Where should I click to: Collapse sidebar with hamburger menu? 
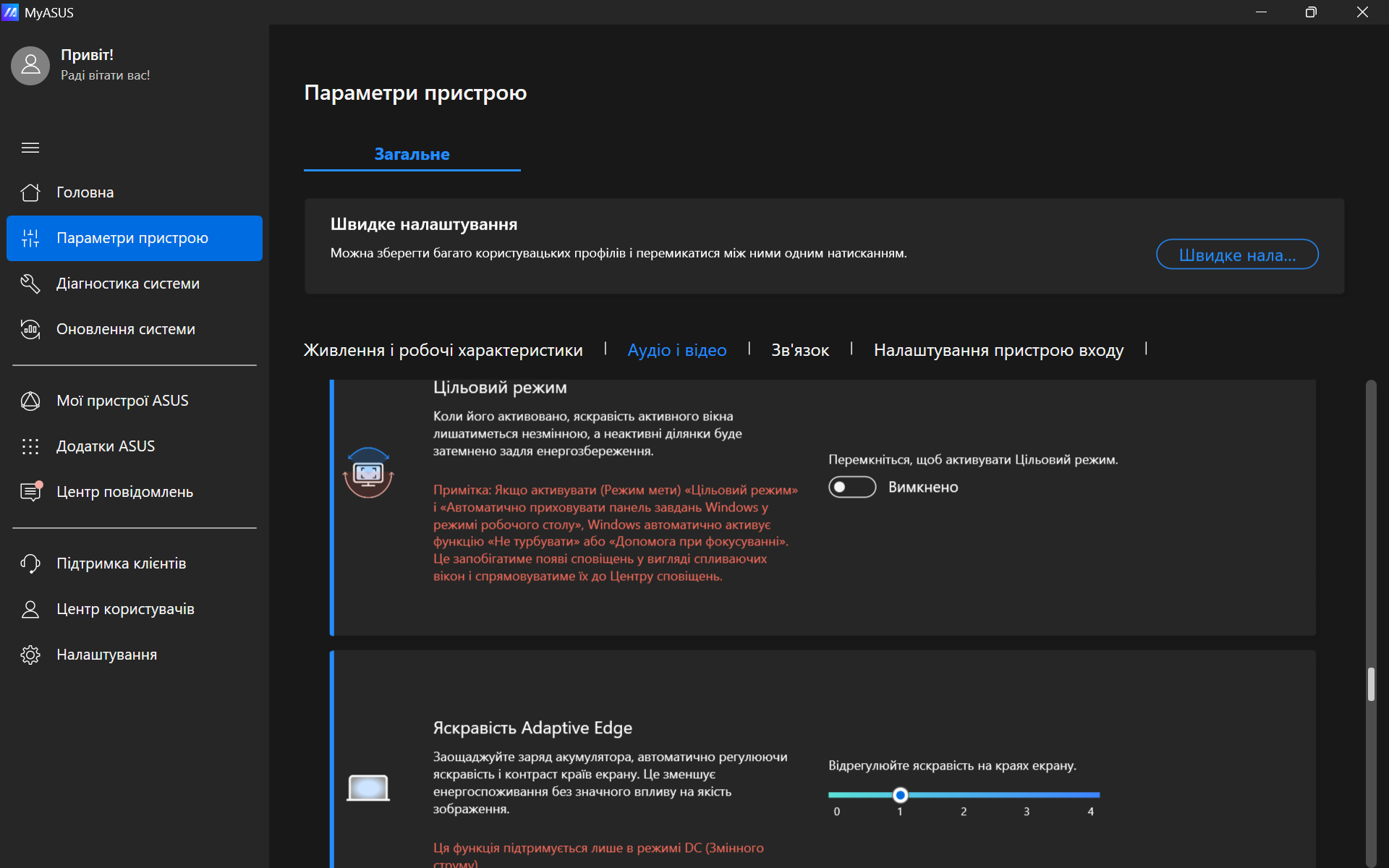(x=30, y=148)
